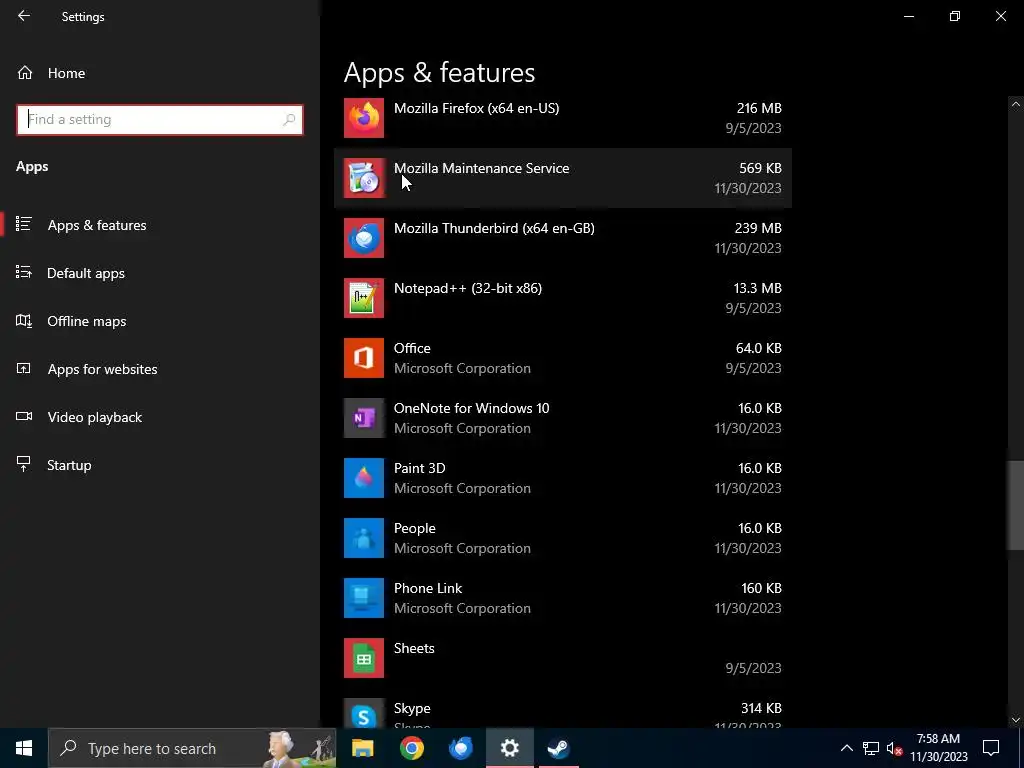Click the 13.3 MB size of Notepad++
The height and width of the screenshot is (768, 1024).
pyautogui.click(x=758, y=289)
